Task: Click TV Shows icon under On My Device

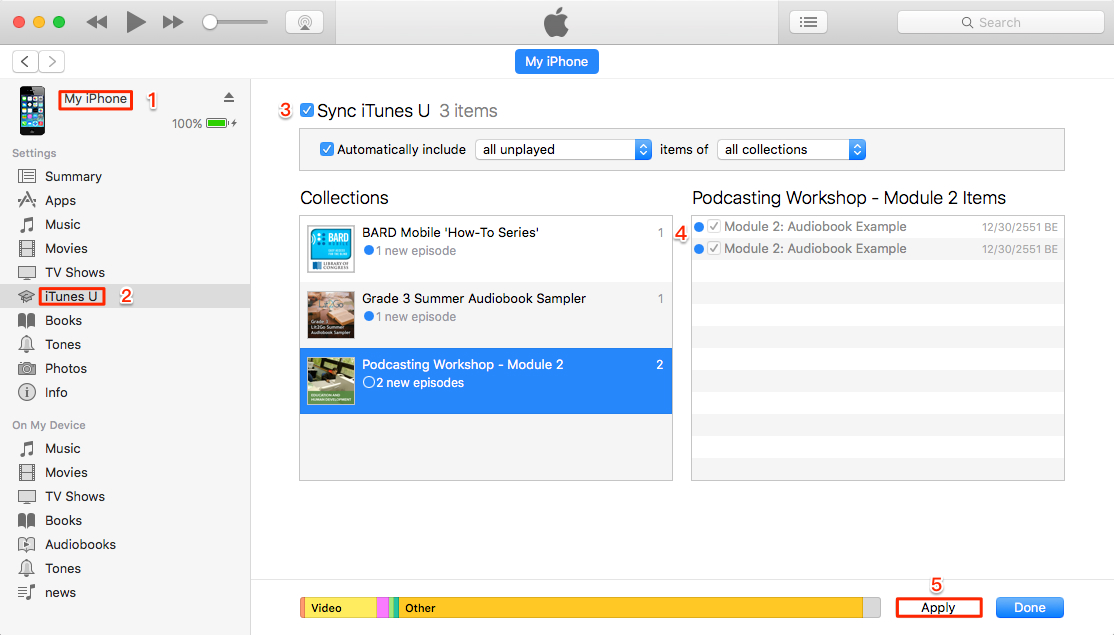Action: (26, 496)
